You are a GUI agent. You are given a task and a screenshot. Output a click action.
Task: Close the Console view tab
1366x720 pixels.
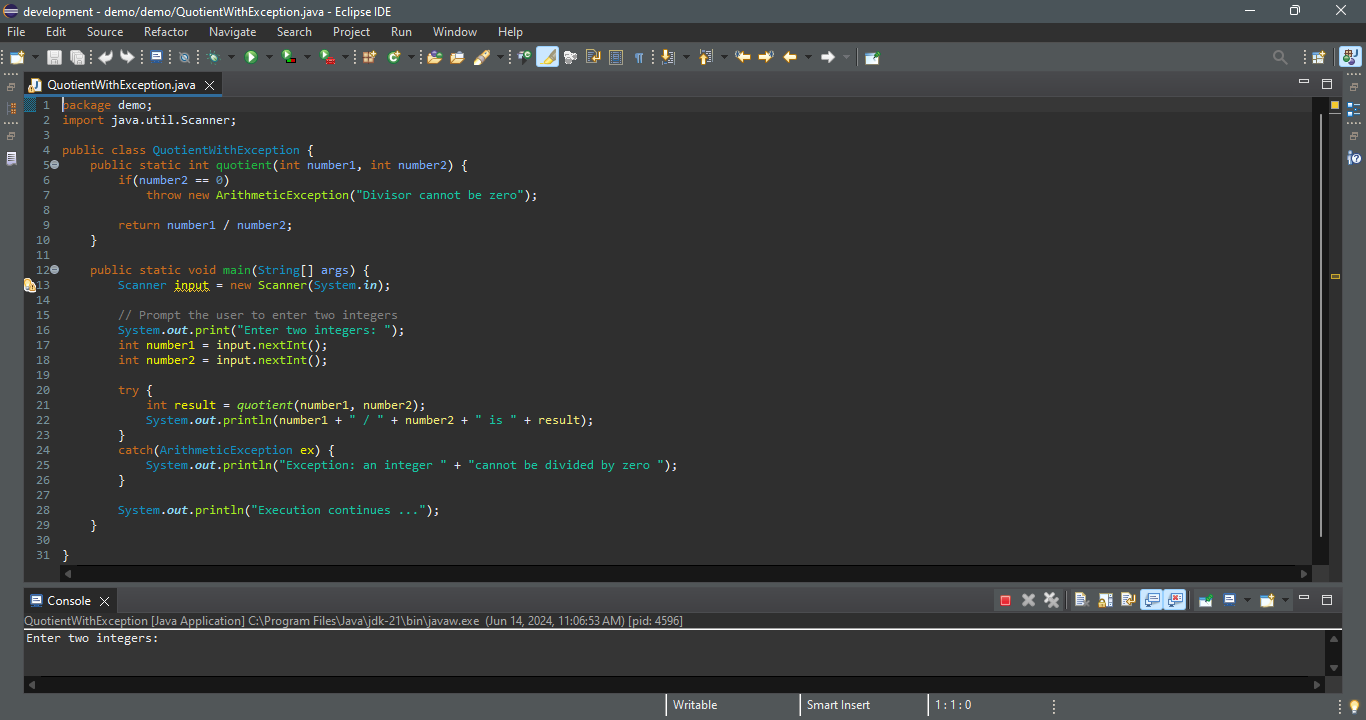[104, 601]
